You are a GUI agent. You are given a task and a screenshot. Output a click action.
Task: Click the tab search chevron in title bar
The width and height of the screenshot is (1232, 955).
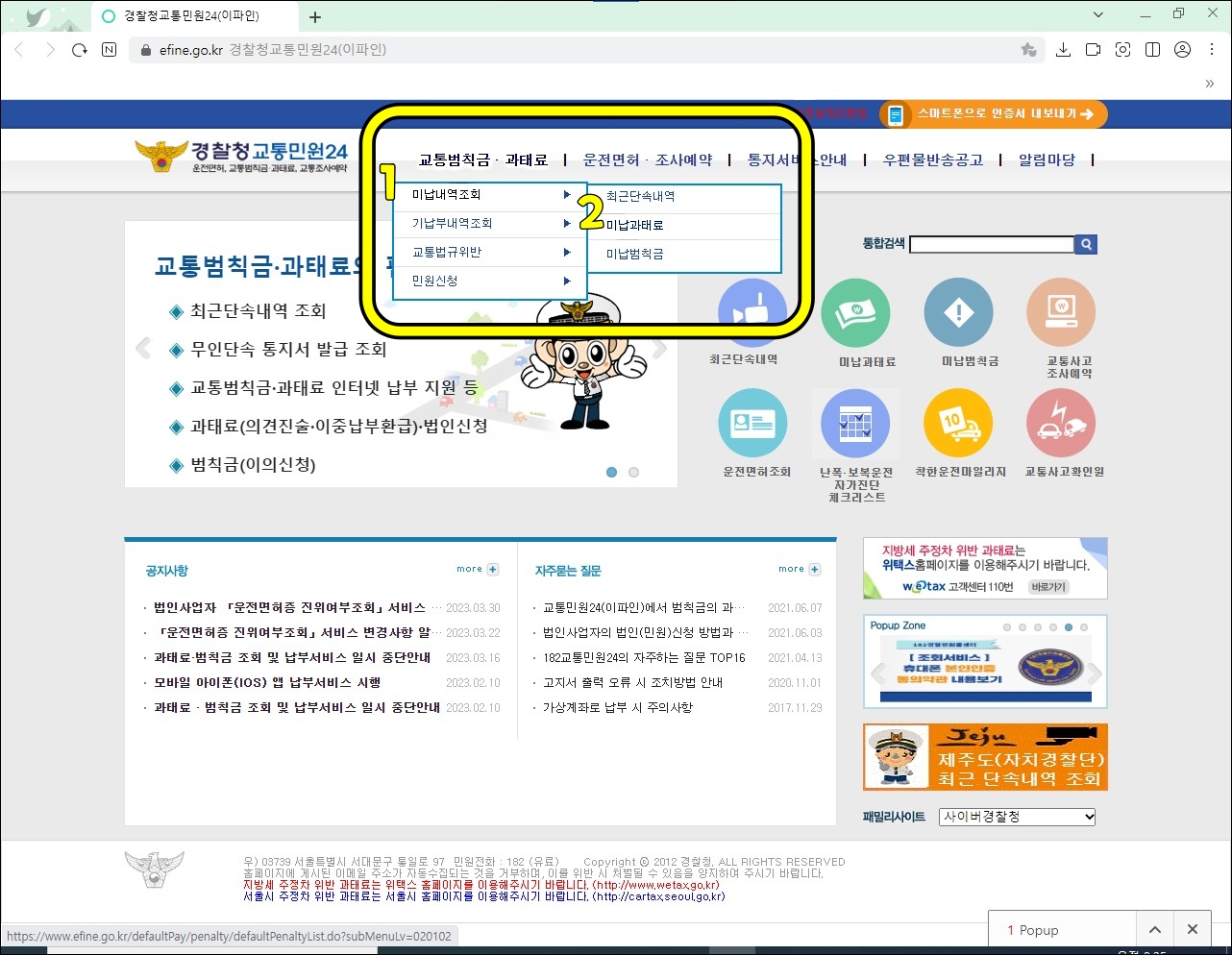pyautogui.click(x=1099, y=14)
